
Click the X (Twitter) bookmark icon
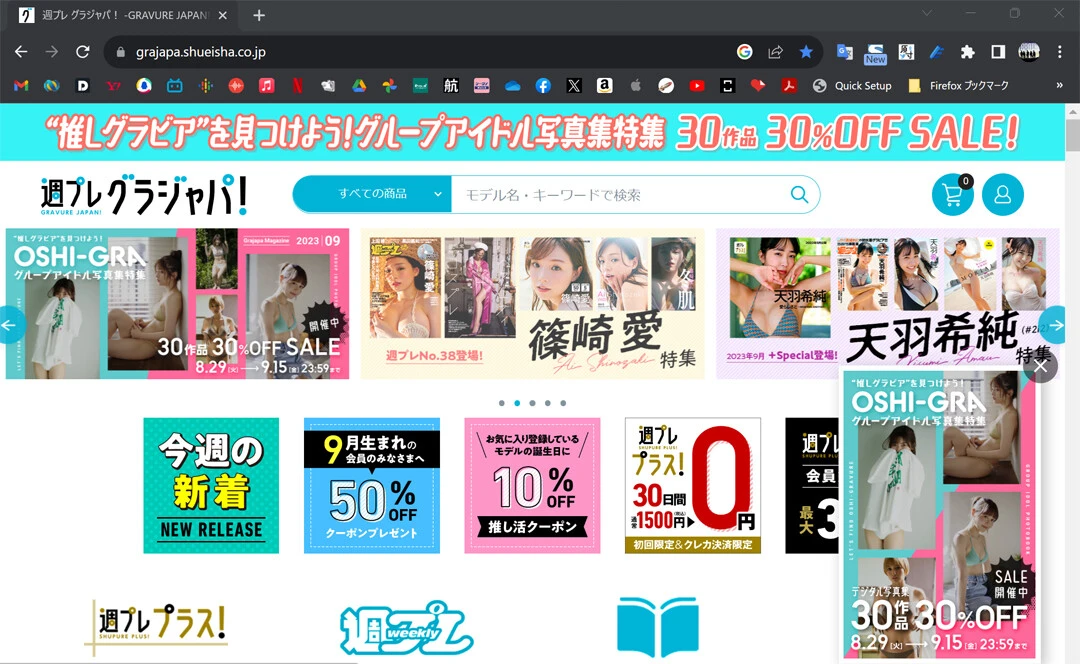574,86
